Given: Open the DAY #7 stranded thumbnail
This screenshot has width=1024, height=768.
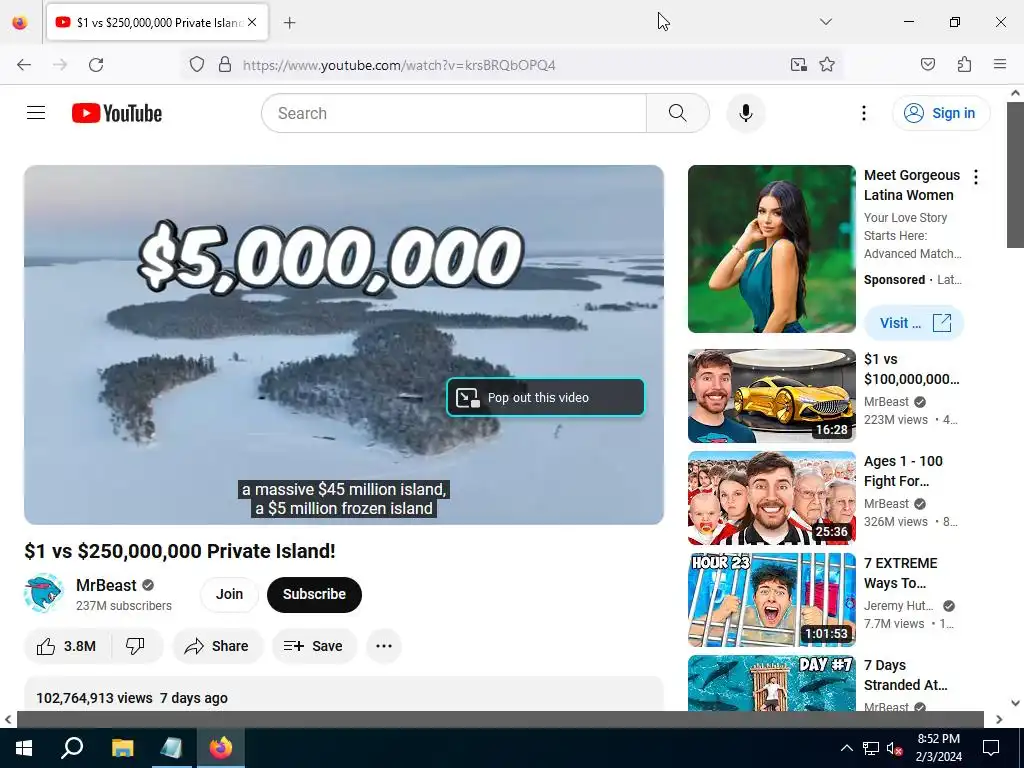Looking at the screenshot, I should coord(771,683).
